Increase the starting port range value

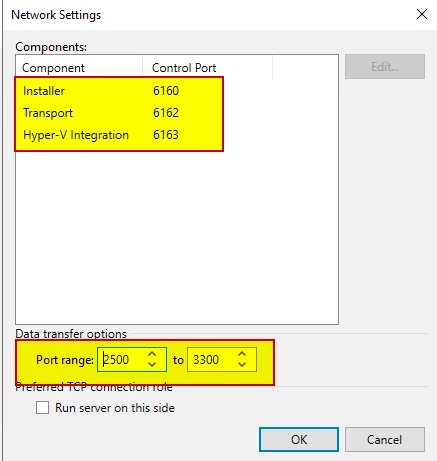pyautogui.click(x=152, y=355)
